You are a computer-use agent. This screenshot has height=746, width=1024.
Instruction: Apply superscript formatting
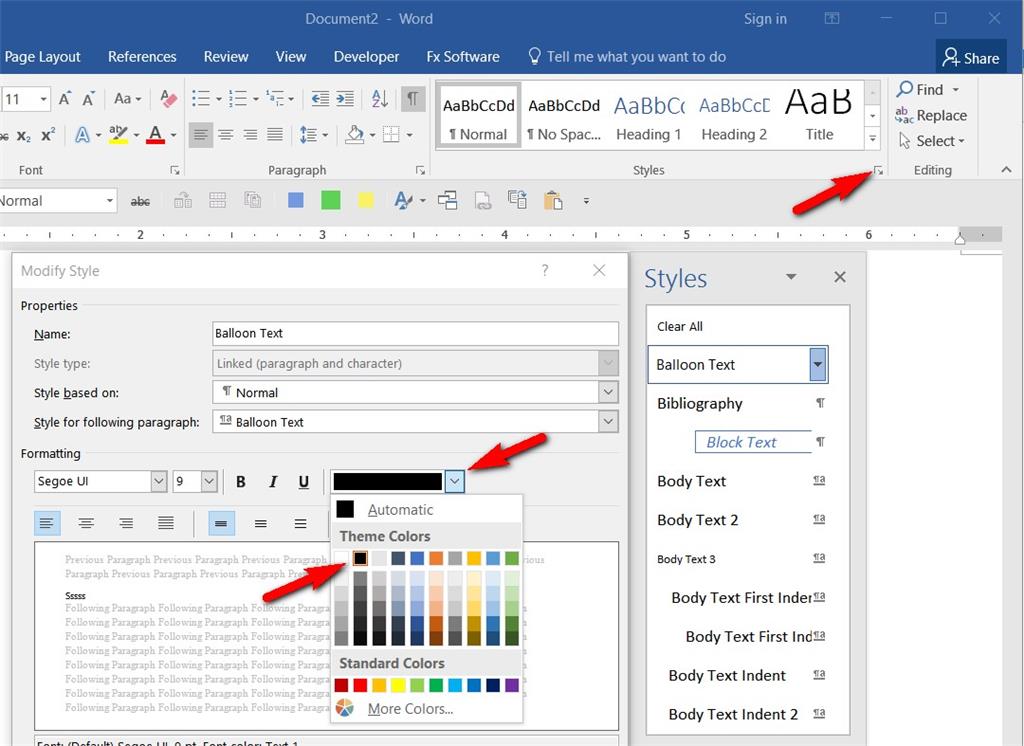[48, 135]
